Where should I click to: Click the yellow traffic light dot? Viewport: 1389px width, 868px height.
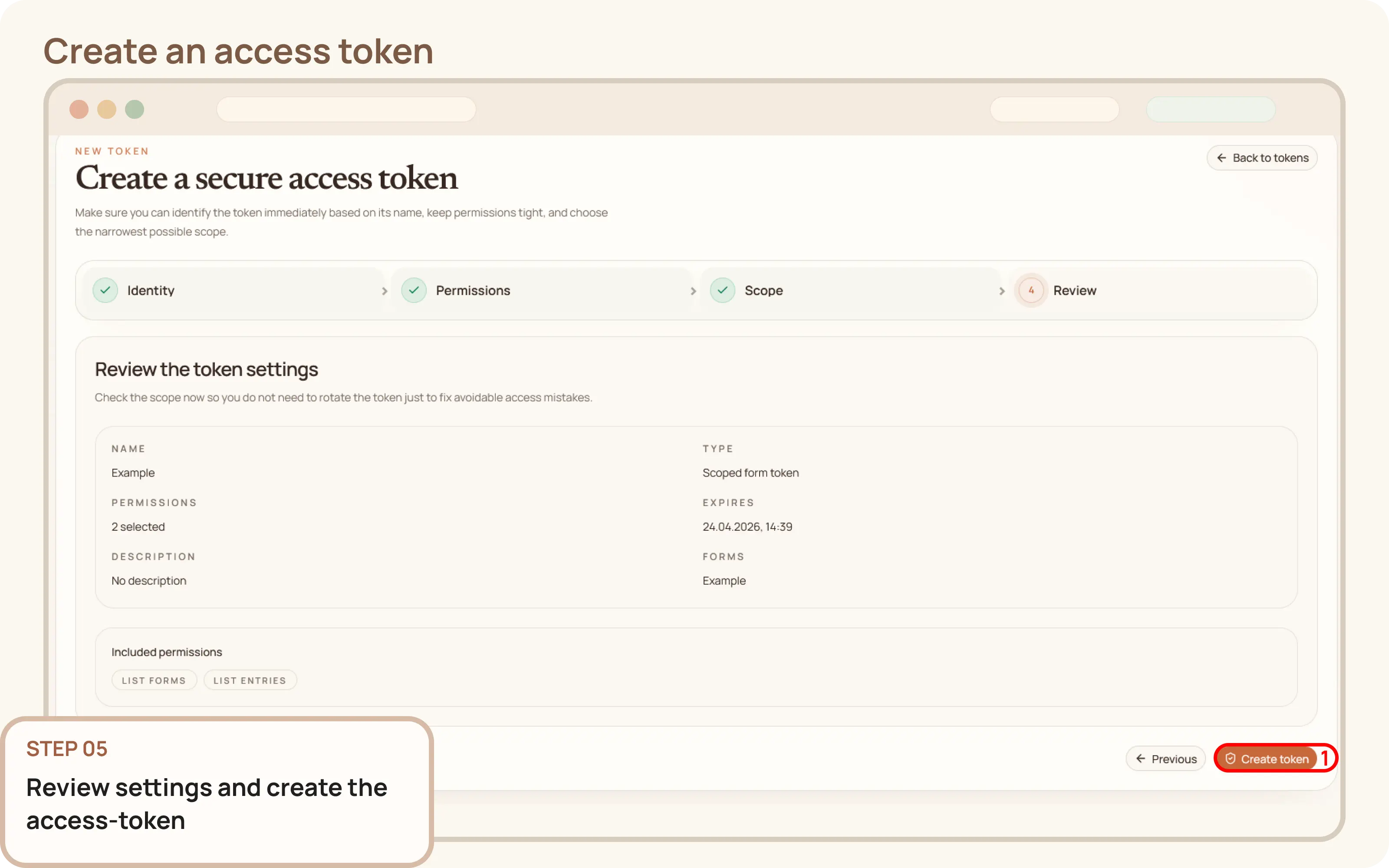(x=107, y=109)
